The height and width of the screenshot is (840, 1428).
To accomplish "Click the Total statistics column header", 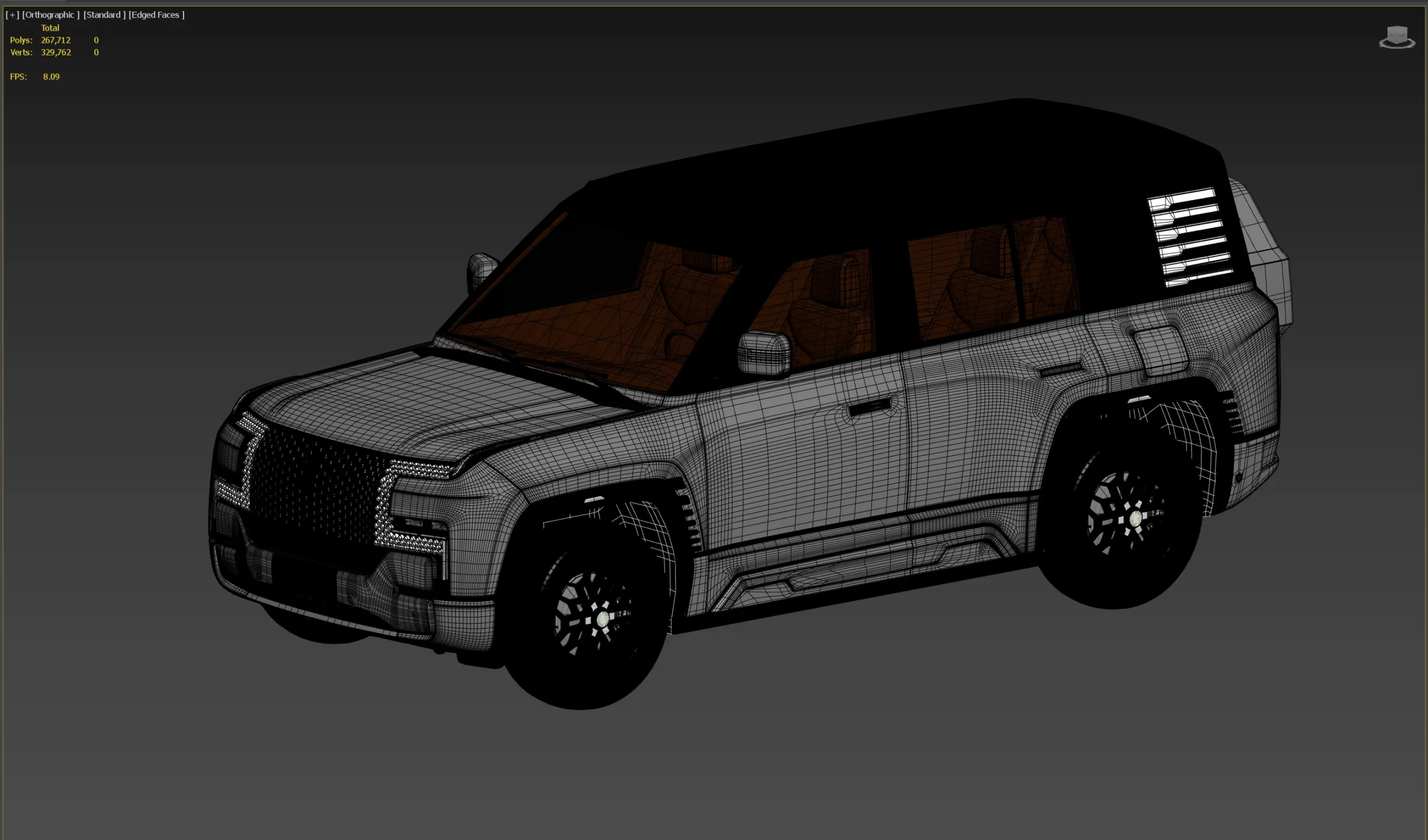I will (x=50, y=28).
